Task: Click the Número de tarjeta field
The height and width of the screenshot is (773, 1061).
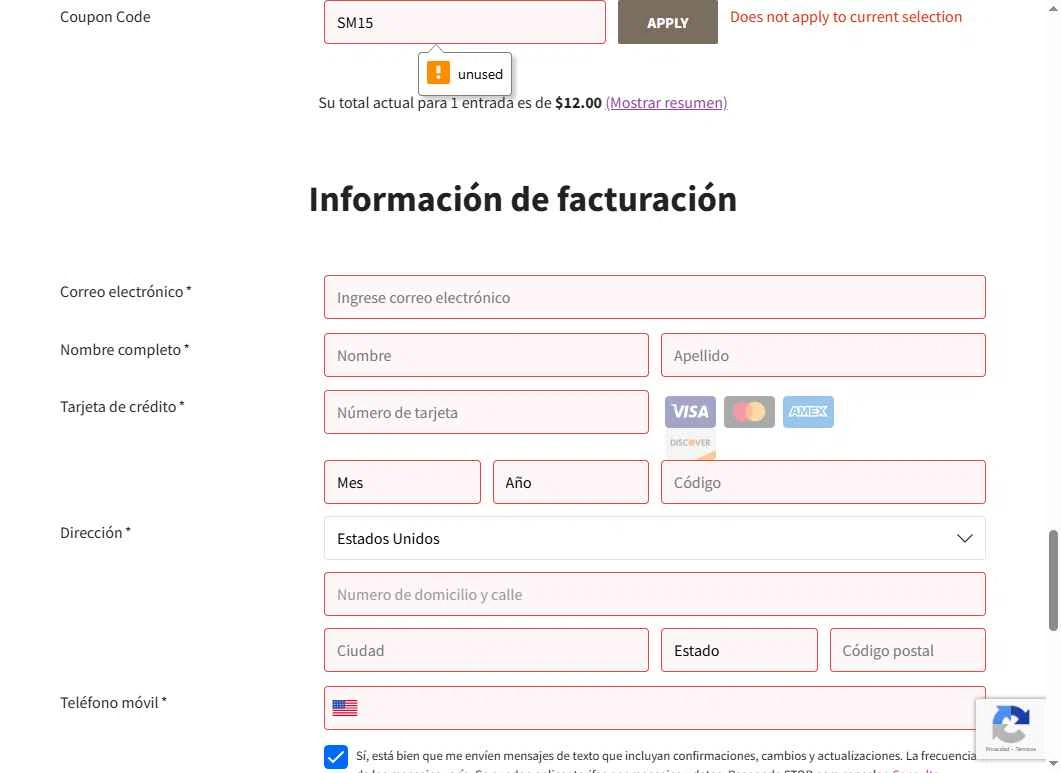Action: (486, 412)
